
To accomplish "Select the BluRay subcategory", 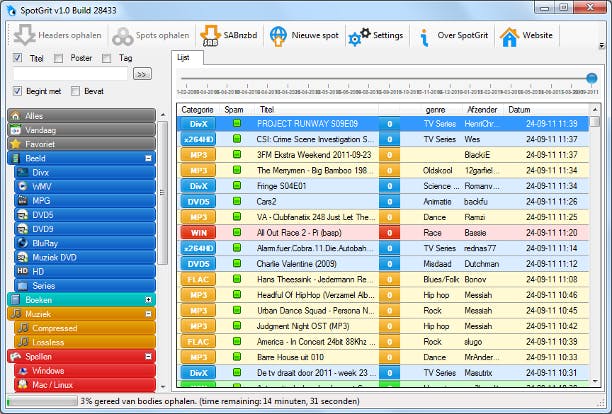I will pyautogui.click(x=85, y=243).
